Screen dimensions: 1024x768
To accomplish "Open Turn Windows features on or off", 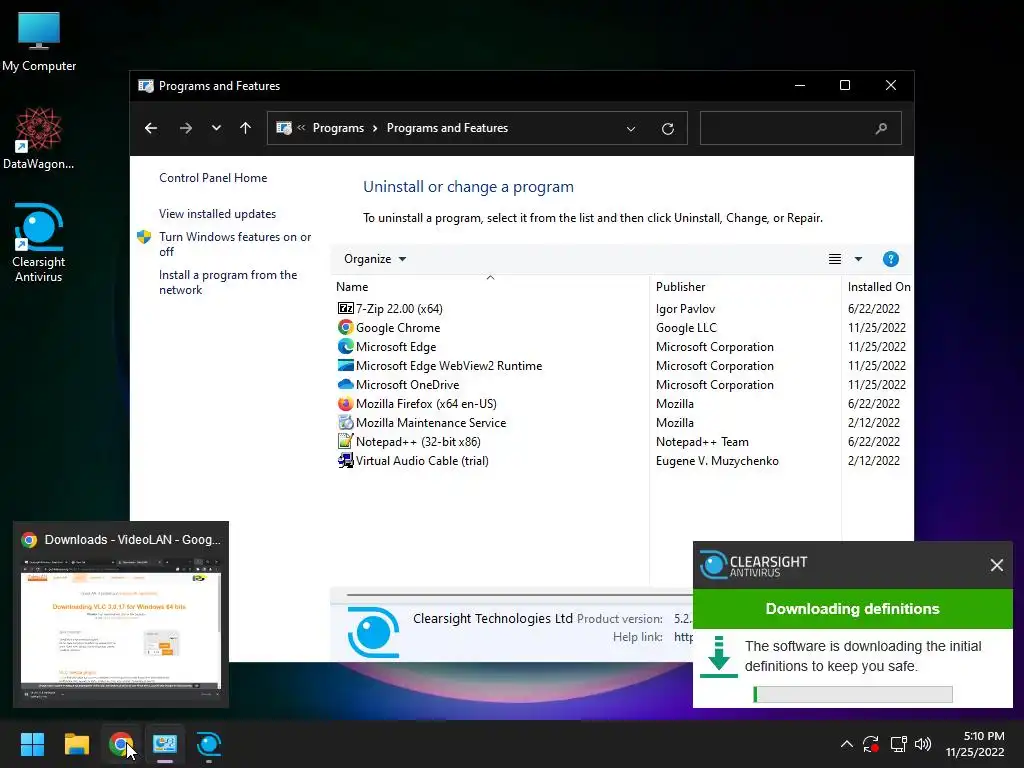I will (x=235, y=244).
